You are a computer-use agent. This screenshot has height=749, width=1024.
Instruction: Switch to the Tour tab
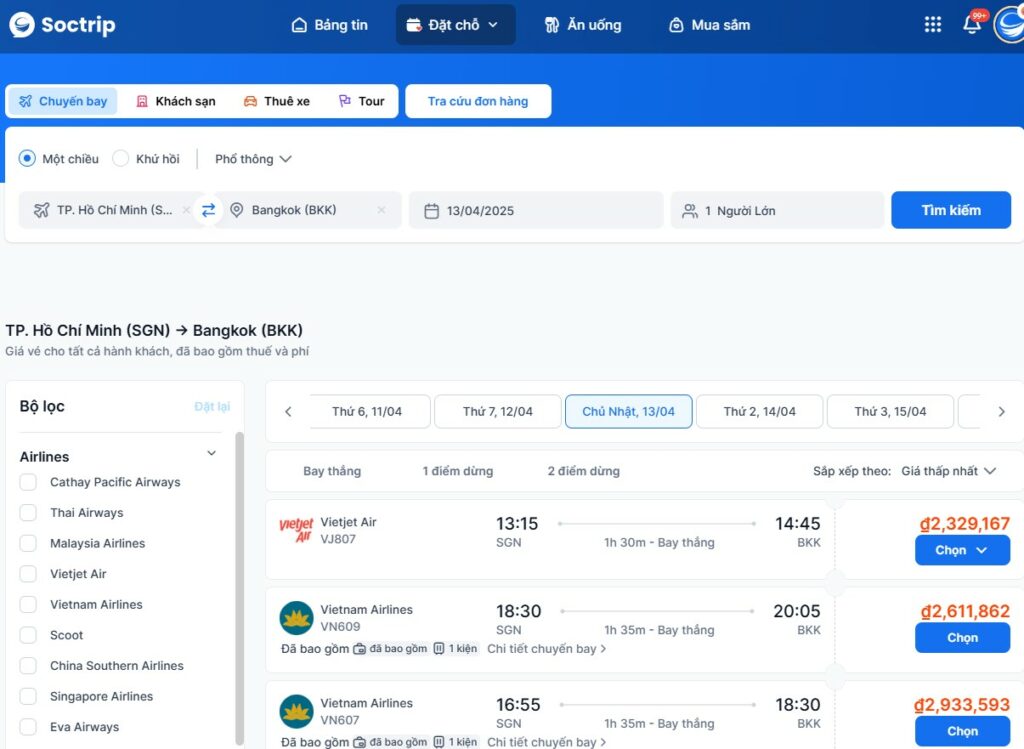click(x=361, y=101)
